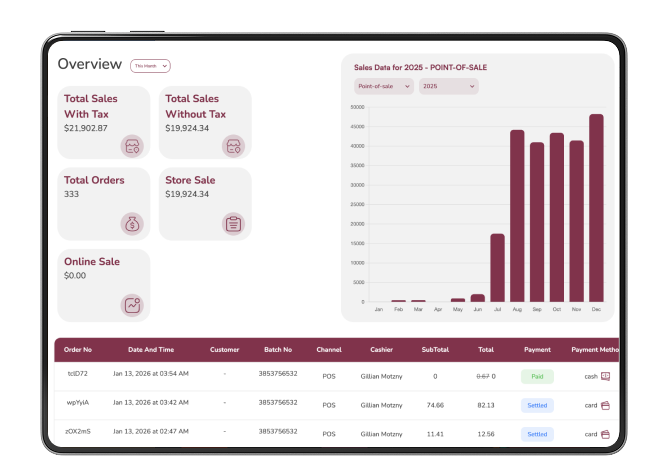Click the money bag icon in Total Orders card

[x=132, y=224]
